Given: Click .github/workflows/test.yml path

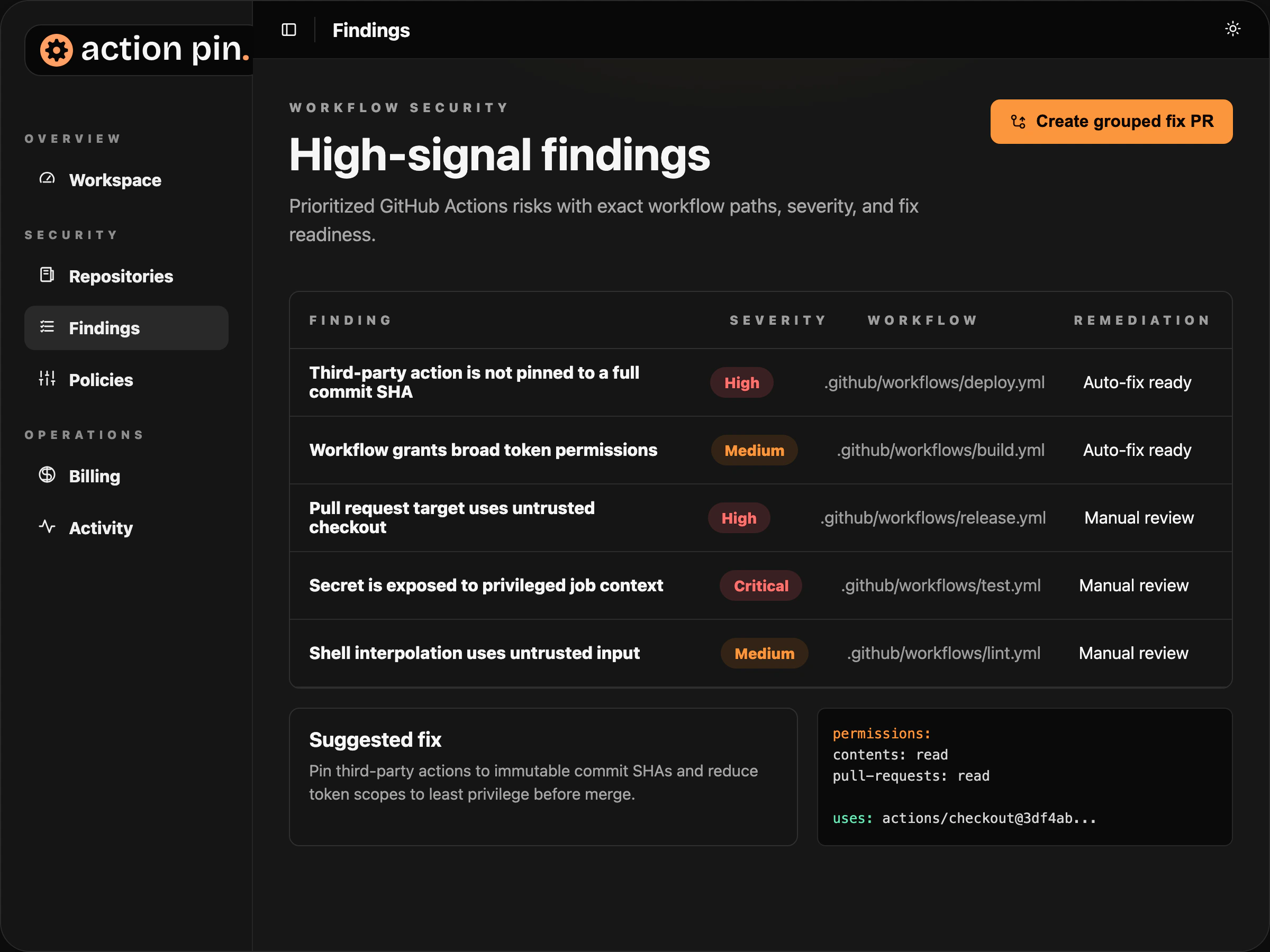Looking at the screenshot, I should pos(940,586).
